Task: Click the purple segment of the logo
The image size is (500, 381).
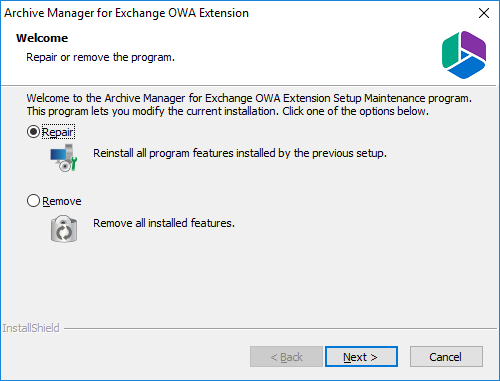Action: point(474,45)
